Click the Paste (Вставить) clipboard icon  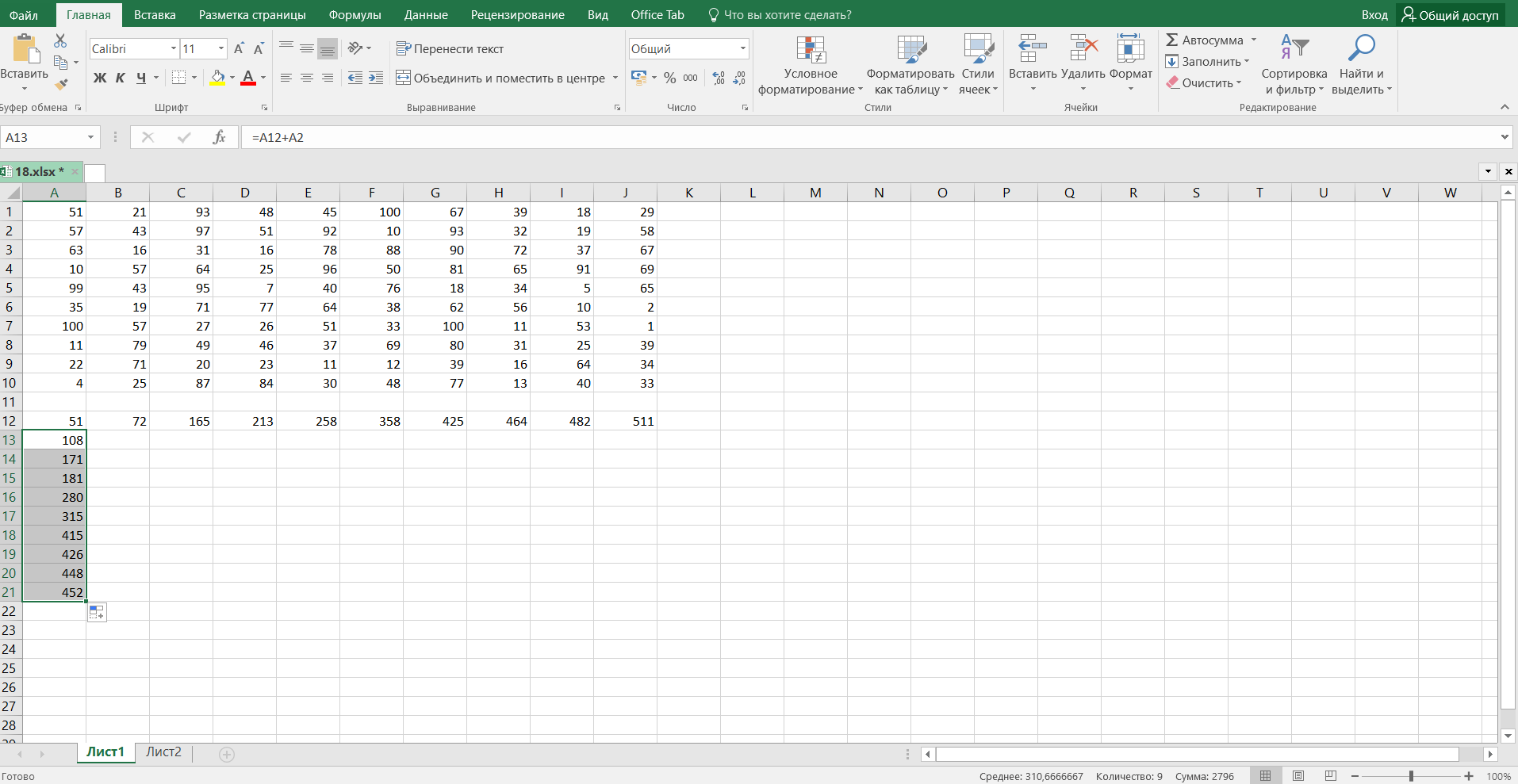pos(25,48)
